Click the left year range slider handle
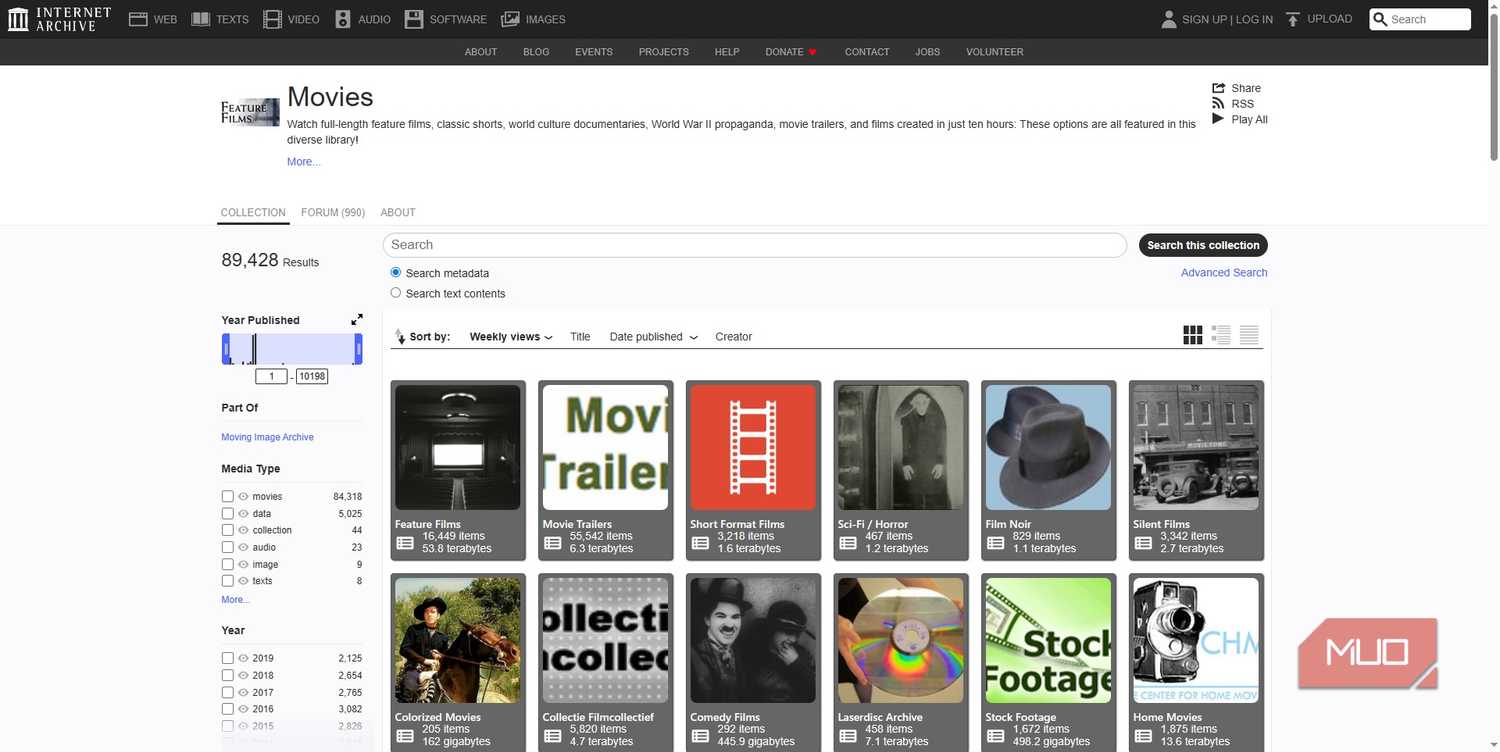The width and height of the screenshot is (1500, 752). [x=226, y=349]
